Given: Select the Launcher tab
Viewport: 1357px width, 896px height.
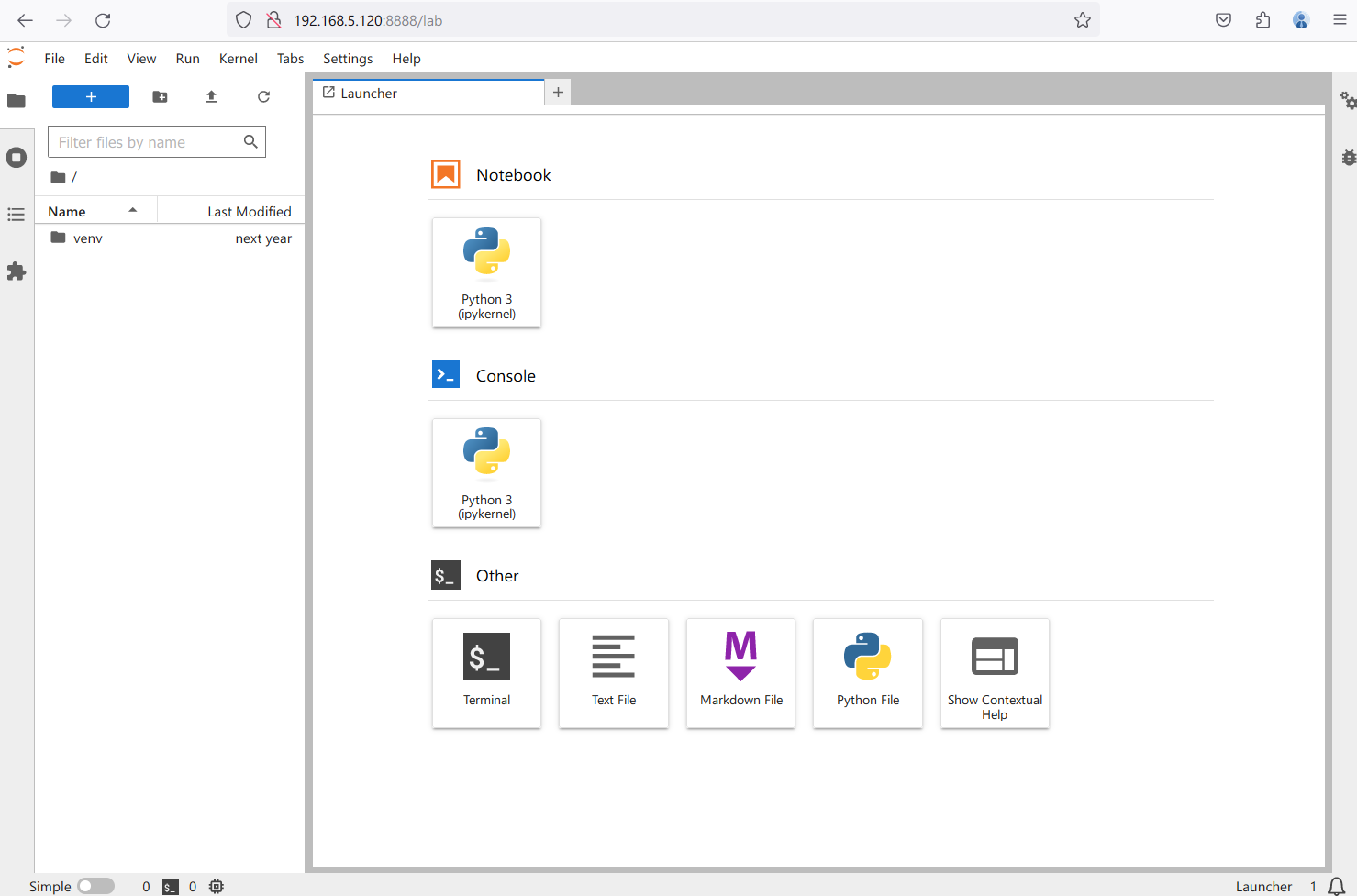Looking at the screenshot, I should (x=369, y=94).
